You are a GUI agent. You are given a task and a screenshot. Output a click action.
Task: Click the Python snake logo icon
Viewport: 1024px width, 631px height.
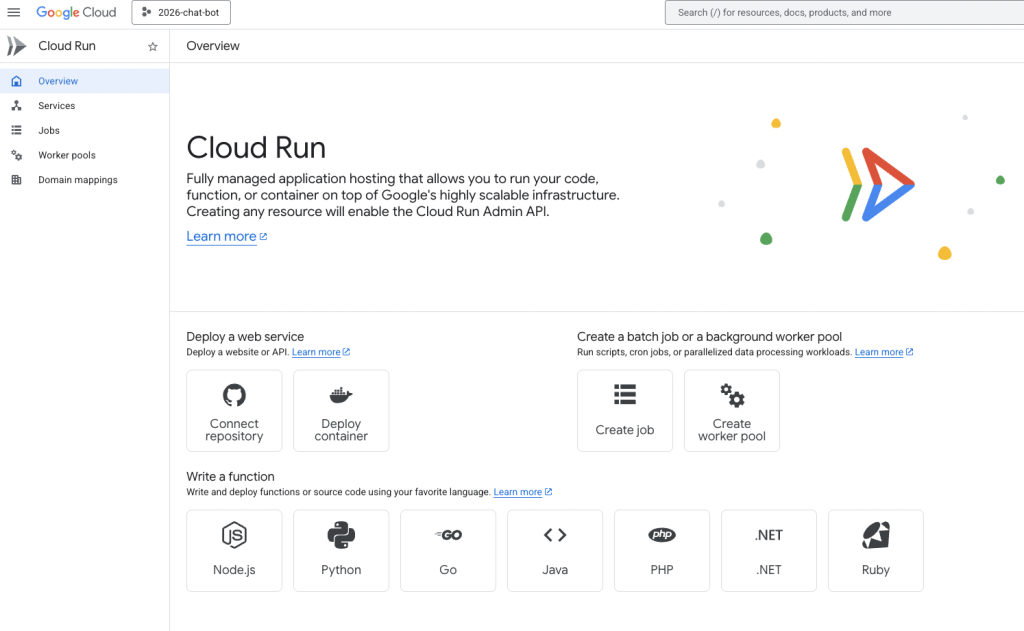(x=341, y=535)
